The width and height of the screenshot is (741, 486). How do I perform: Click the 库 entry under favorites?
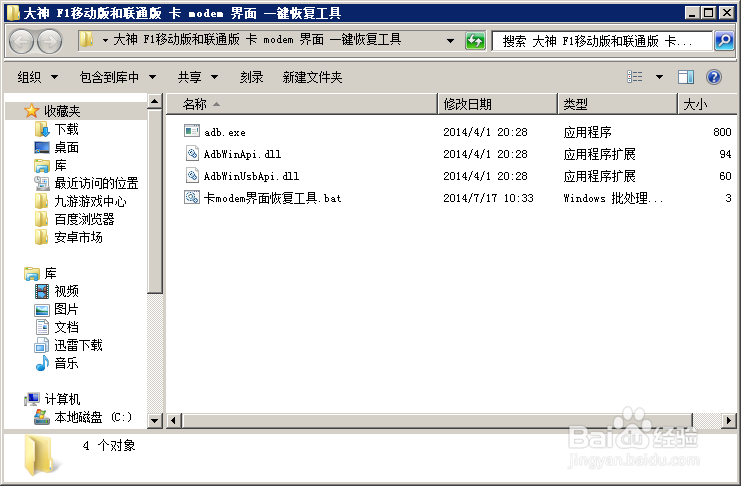[60, 165]
